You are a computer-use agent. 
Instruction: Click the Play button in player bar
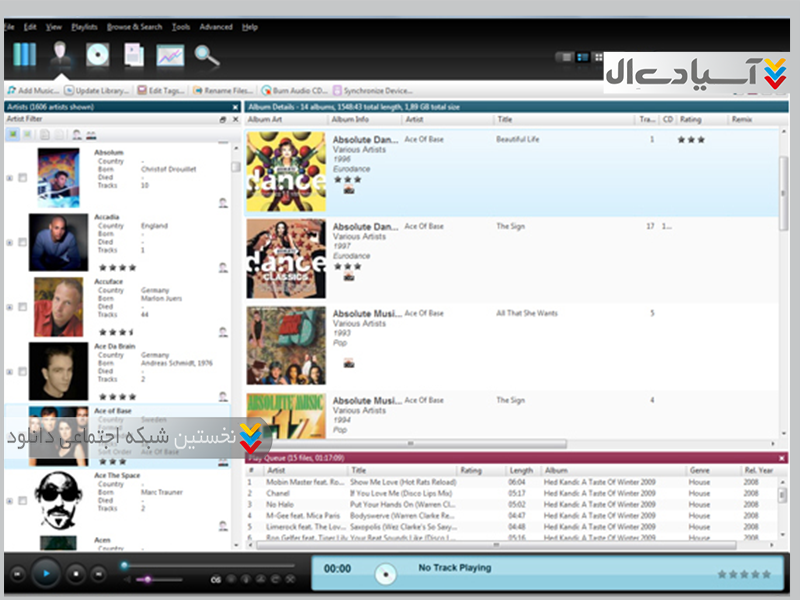click(x=45, y=574)
